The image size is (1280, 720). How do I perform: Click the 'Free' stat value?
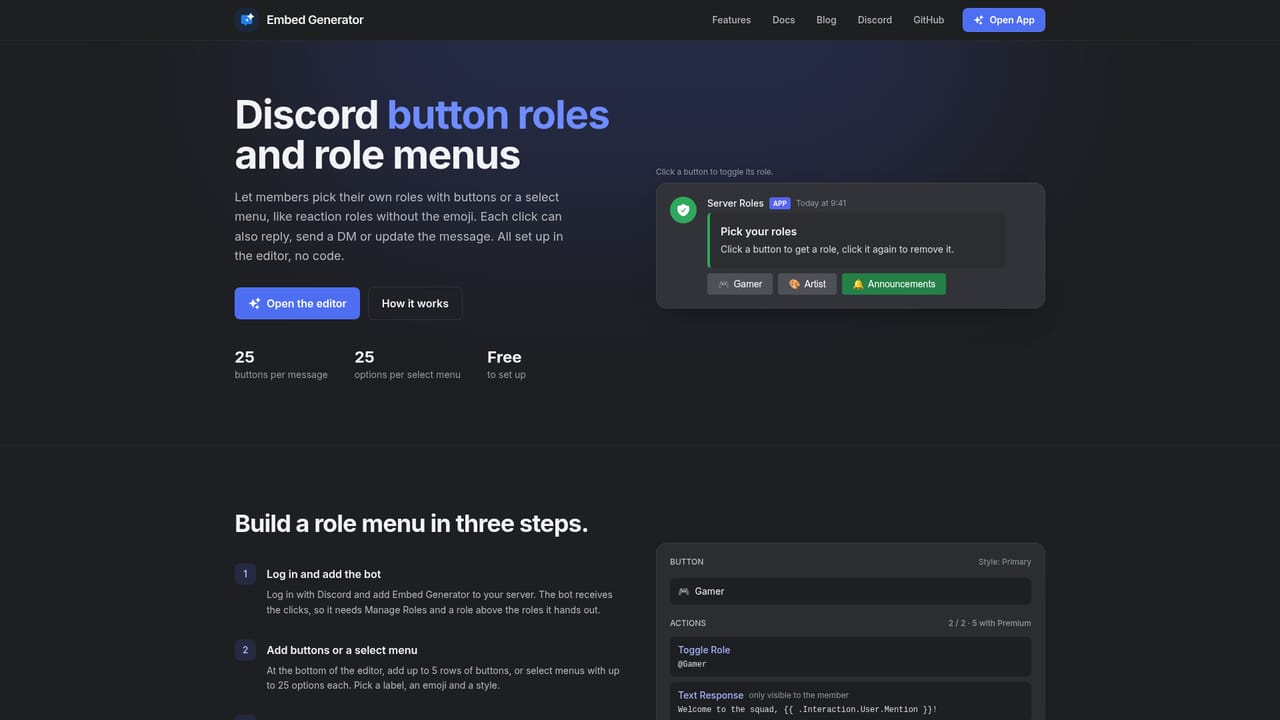504,357
